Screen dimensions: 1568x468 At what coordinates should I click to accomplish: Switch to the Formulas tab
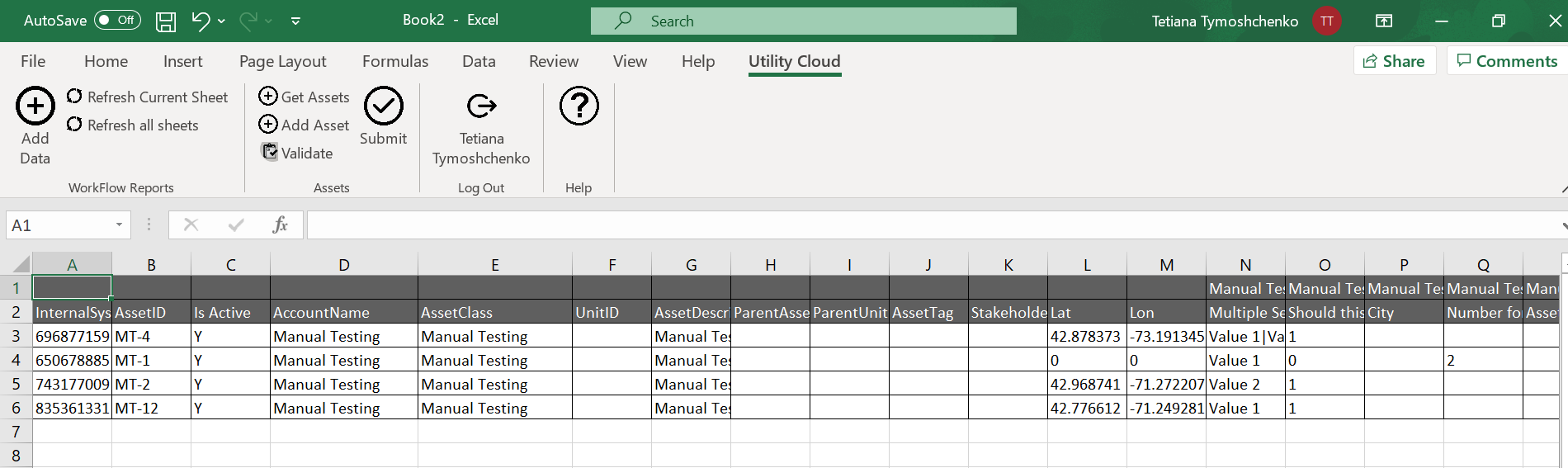[x=395, y=61]
